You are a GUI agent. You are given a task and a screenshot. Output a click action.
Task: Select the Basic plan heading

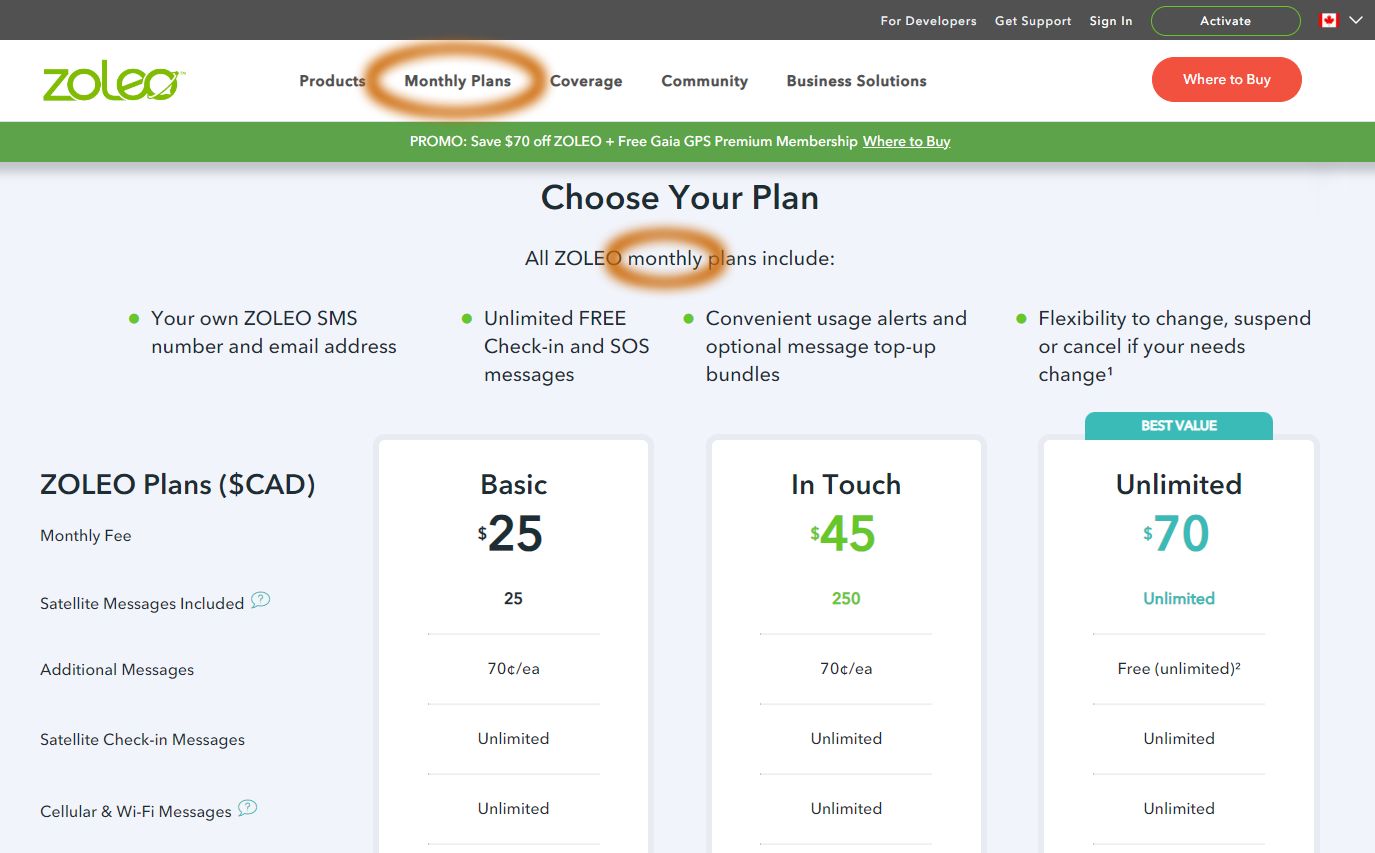514,485
